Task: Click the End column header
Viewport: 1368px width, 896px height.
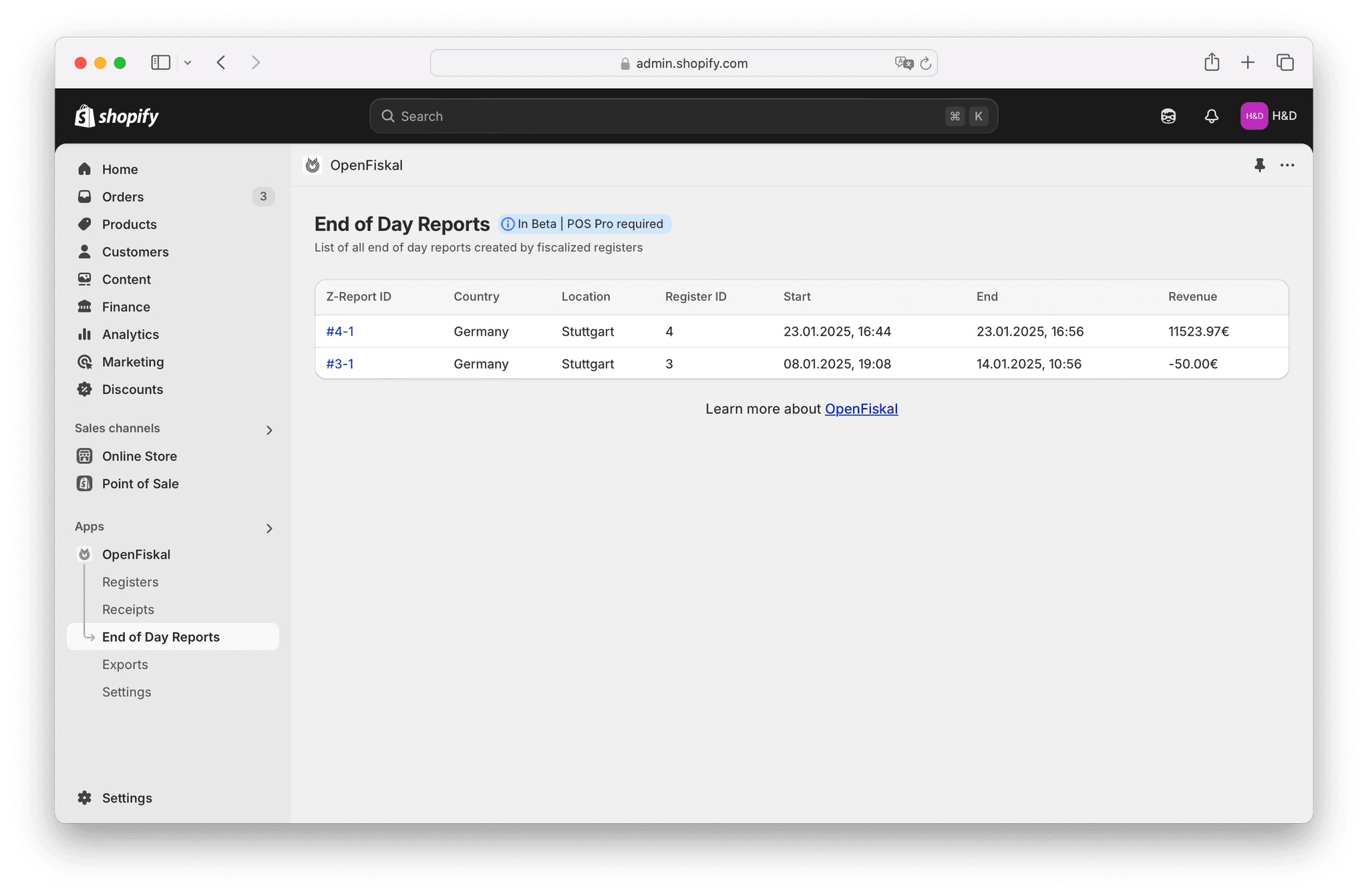Action: (x=987, y=296)
